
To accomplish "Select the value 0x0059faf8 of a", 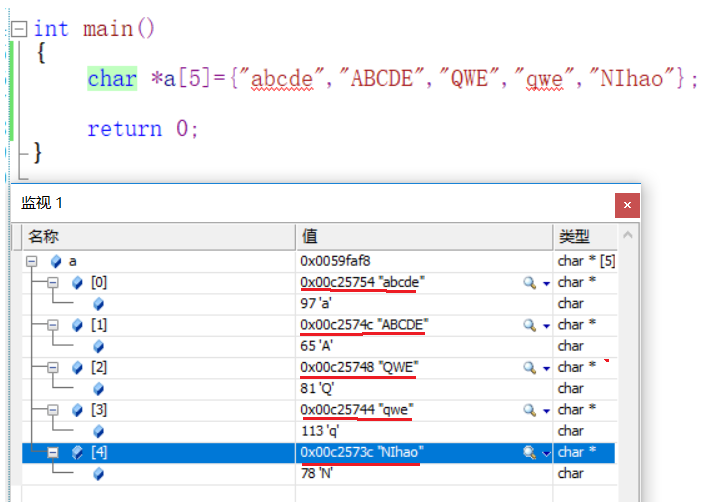I will 335,261.
